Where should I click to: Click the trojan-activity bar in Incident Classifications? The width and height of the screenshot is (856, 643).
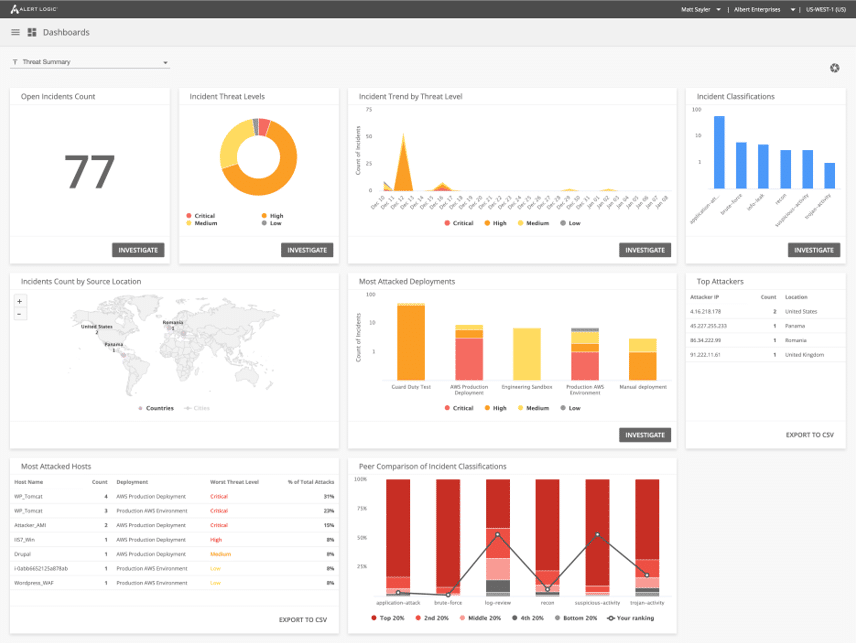click(x=829, y=176)
